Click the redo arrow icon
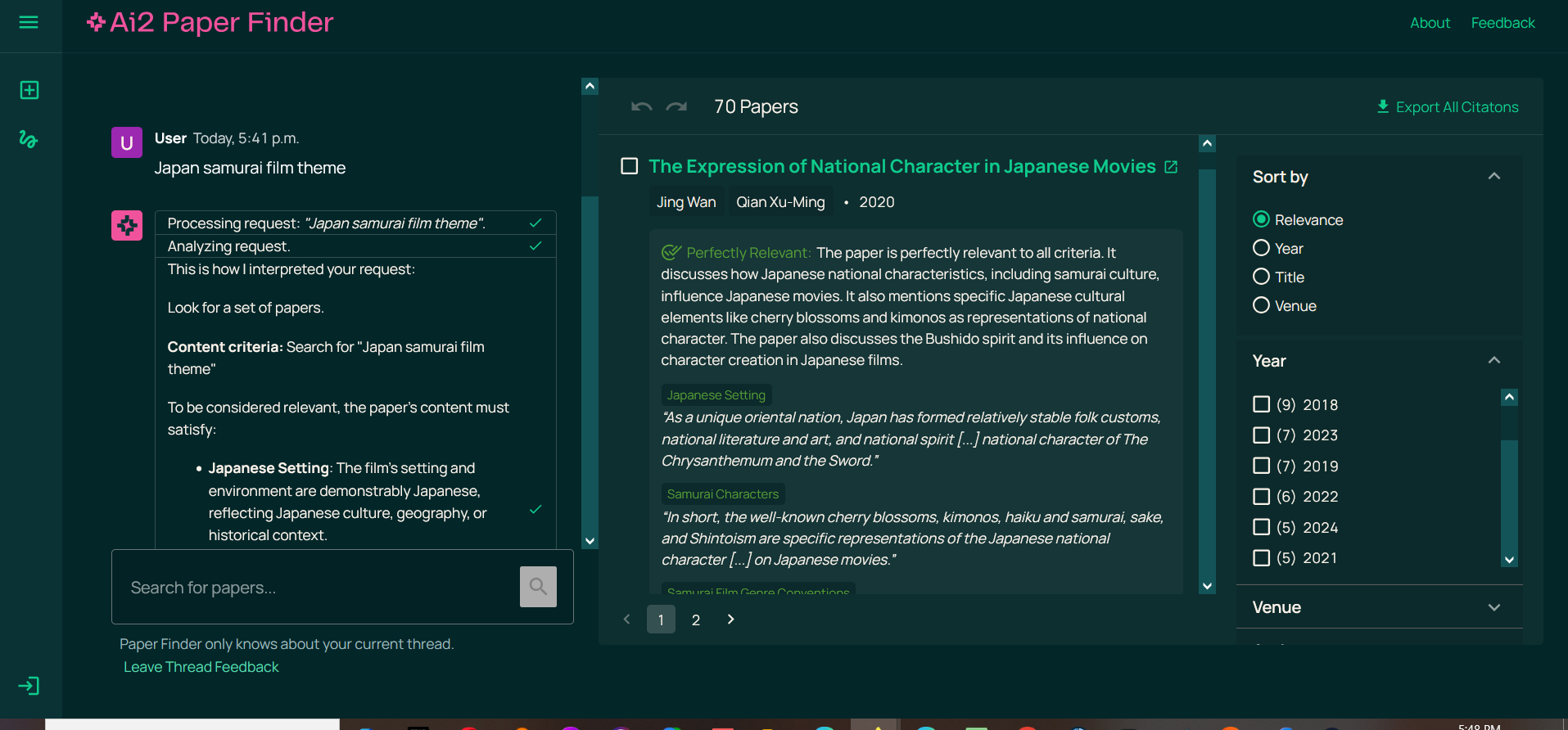The width and height of the screenshot is (1568, 730). pyautogui.click(x=676, y=107)
